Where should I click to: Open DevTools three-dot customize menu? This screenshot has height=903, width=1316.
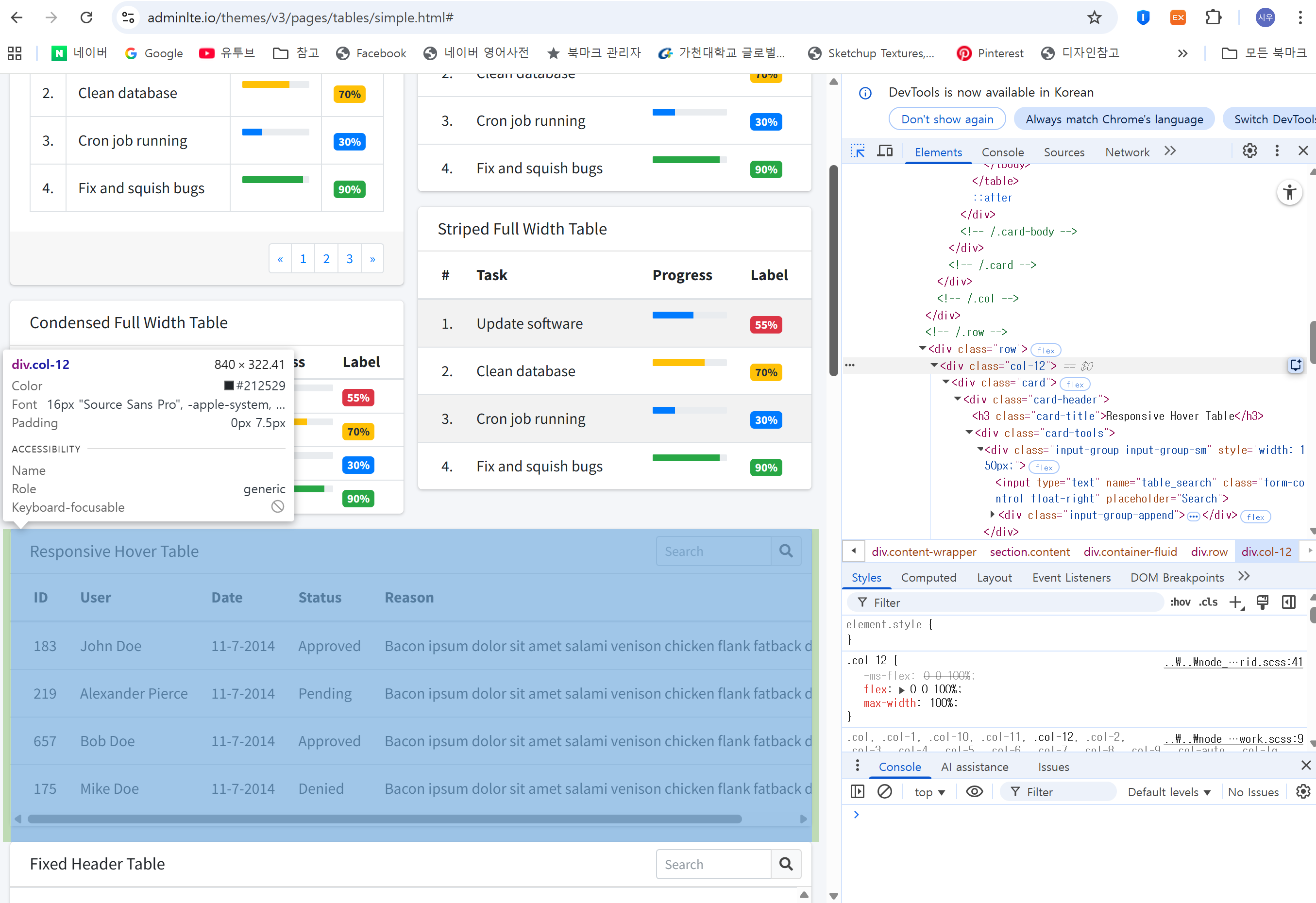tap(1277, 150)
